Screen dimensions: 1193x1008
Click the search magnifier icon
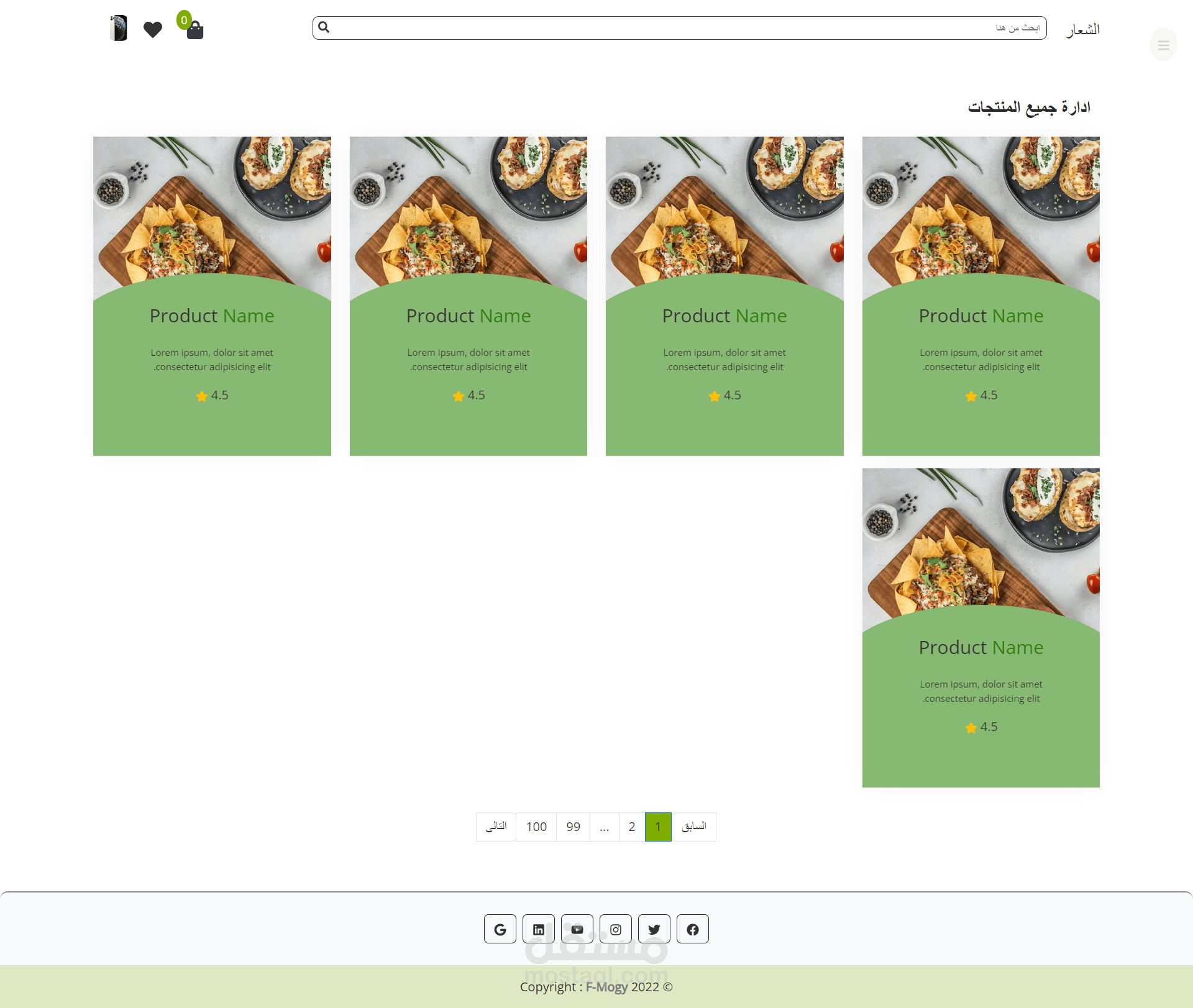pyautogui.click(x=324, y=27)
